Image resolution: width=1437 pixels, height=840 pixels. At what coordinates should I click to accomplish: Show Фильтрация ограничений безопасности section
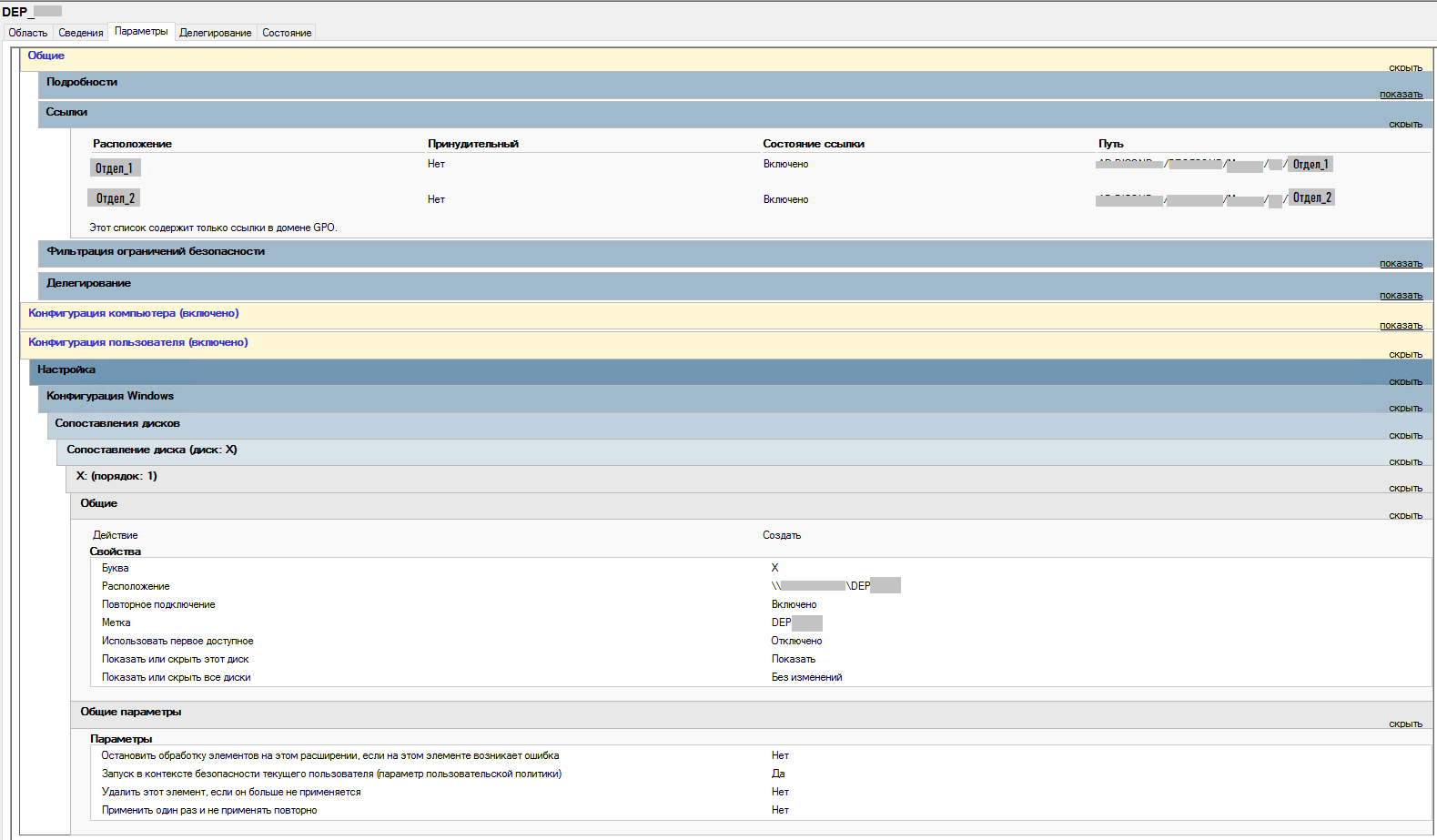1401,264
